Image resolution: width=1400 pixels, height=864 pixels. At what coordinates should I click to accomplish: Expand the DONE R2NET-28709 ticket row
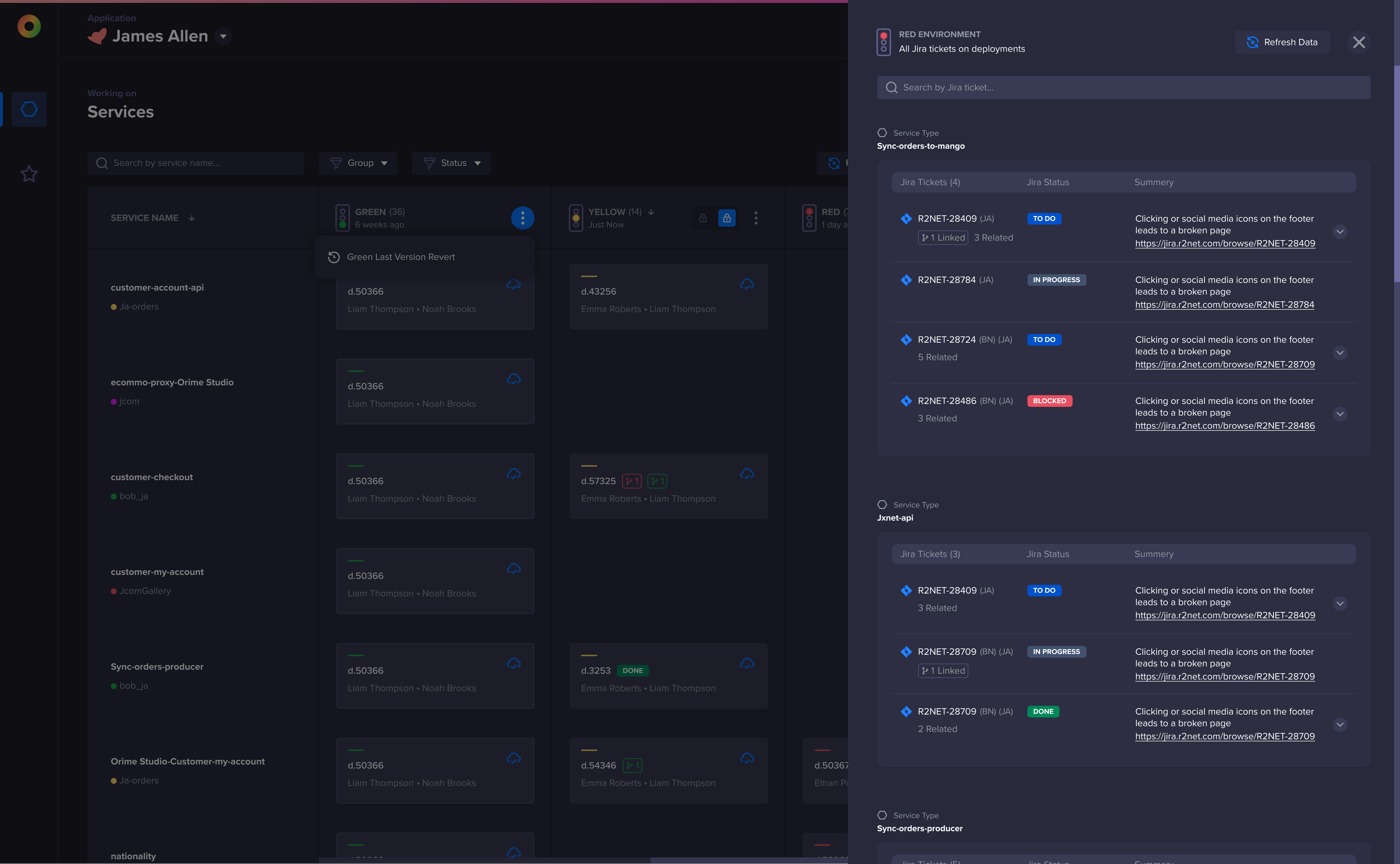pos(1339,725)
